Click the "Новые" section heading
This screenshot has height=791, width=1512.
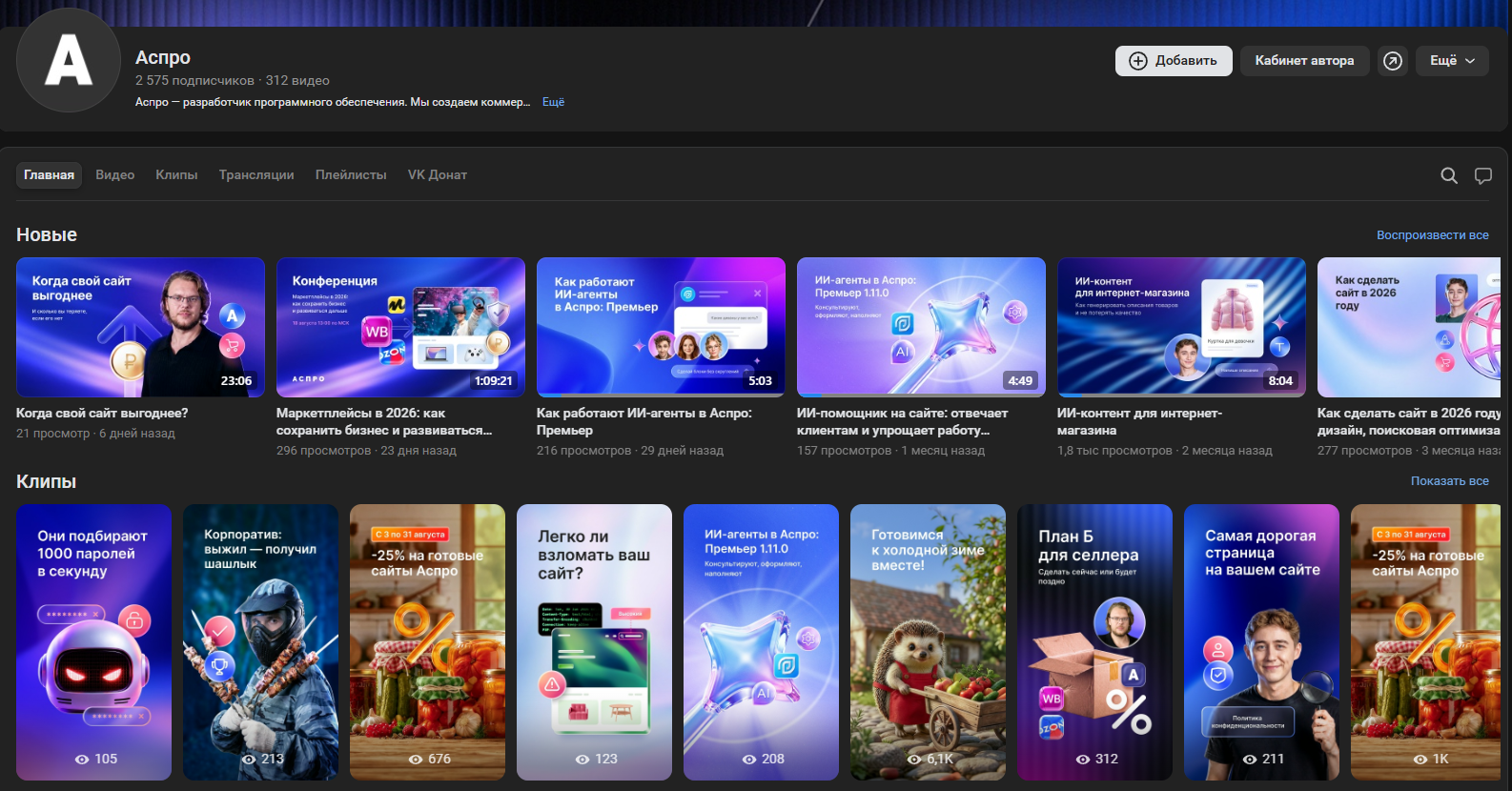(x=47, y=234)
